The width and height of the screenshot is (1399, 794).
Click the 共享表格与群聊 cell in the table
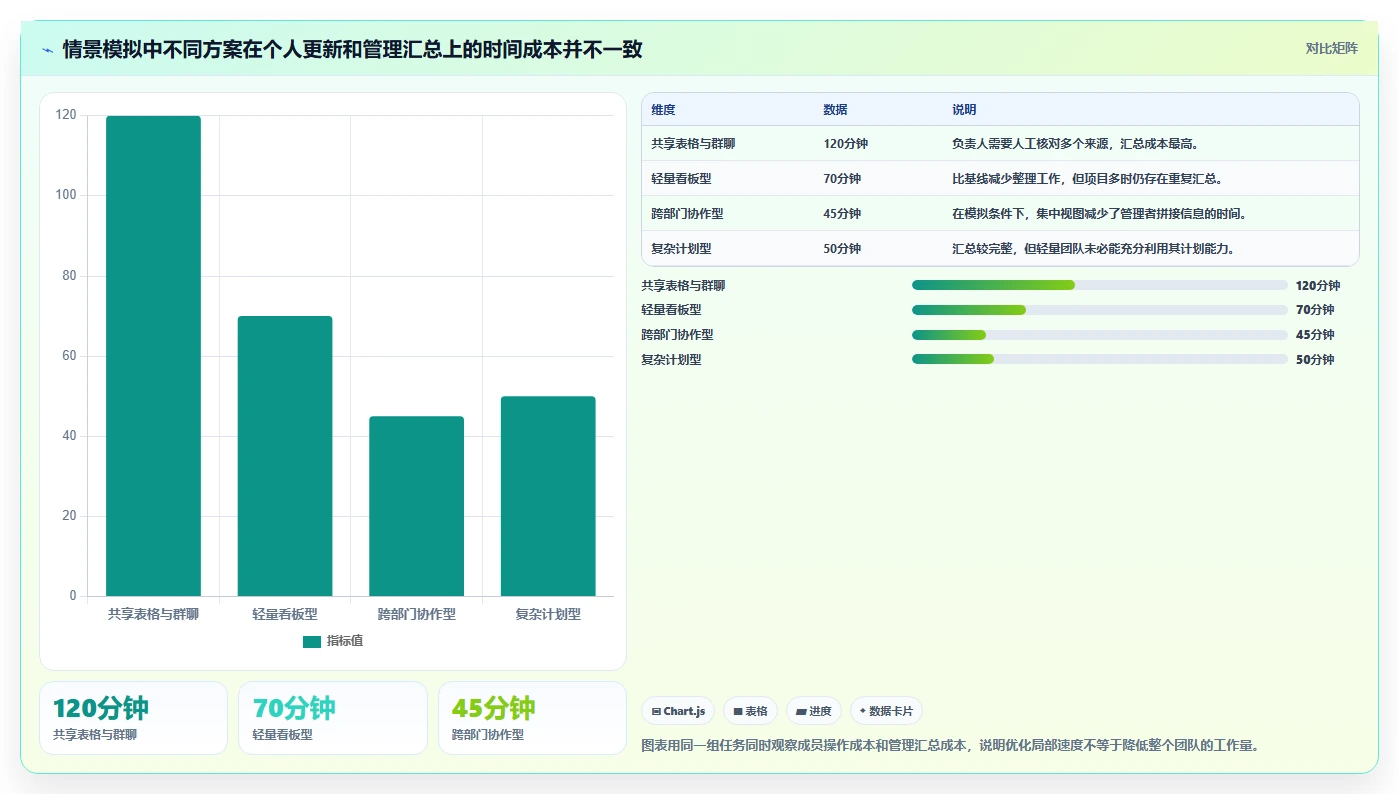[693, 144]
